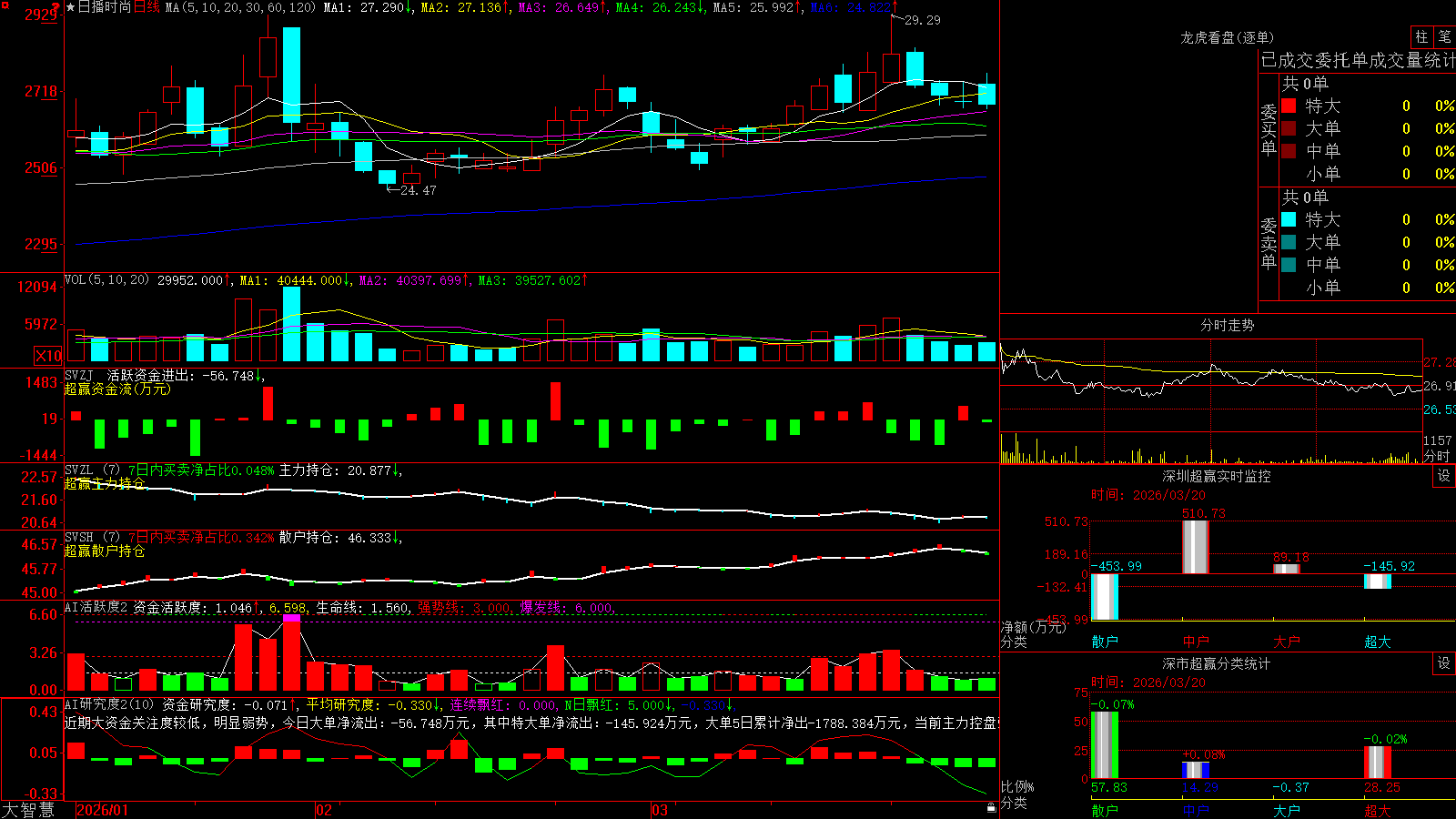Click the 散户 bar showing -453.99
This screenshot has height=819, width=1456.
(x=1104, y=597)
